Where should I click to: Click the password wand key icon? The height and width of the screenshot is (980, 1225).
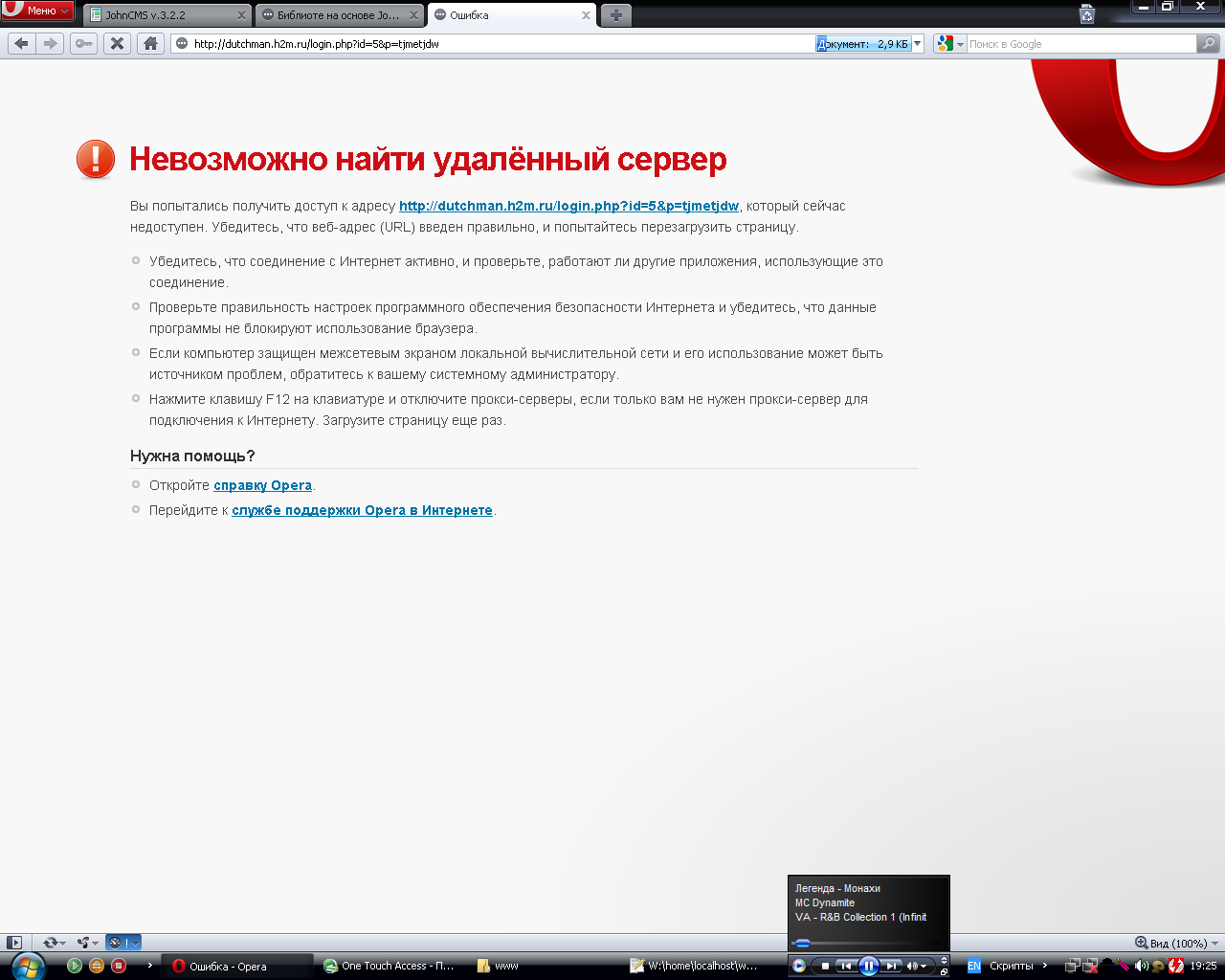84,43
